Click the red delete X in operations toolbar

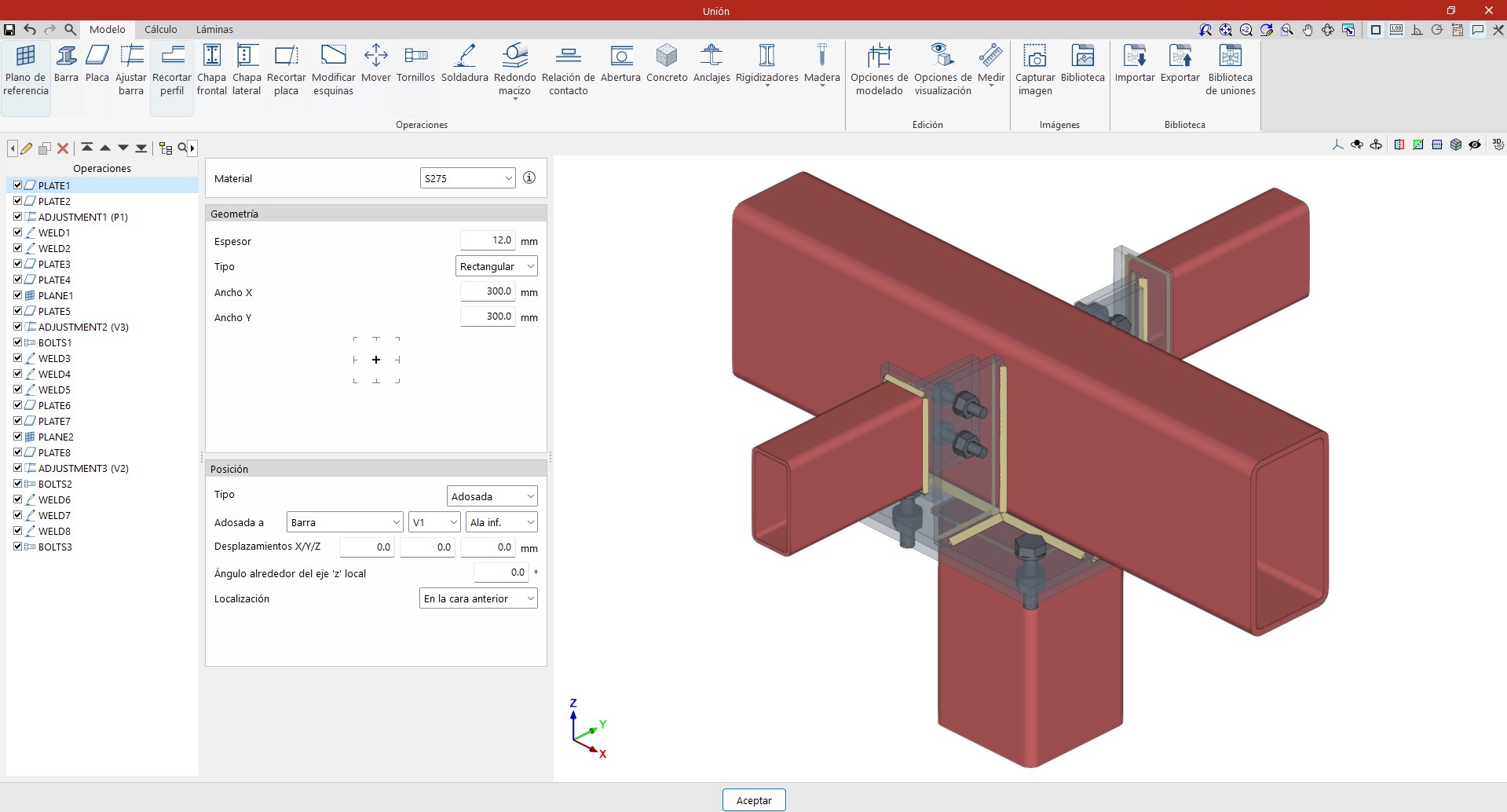click(63, 148)
